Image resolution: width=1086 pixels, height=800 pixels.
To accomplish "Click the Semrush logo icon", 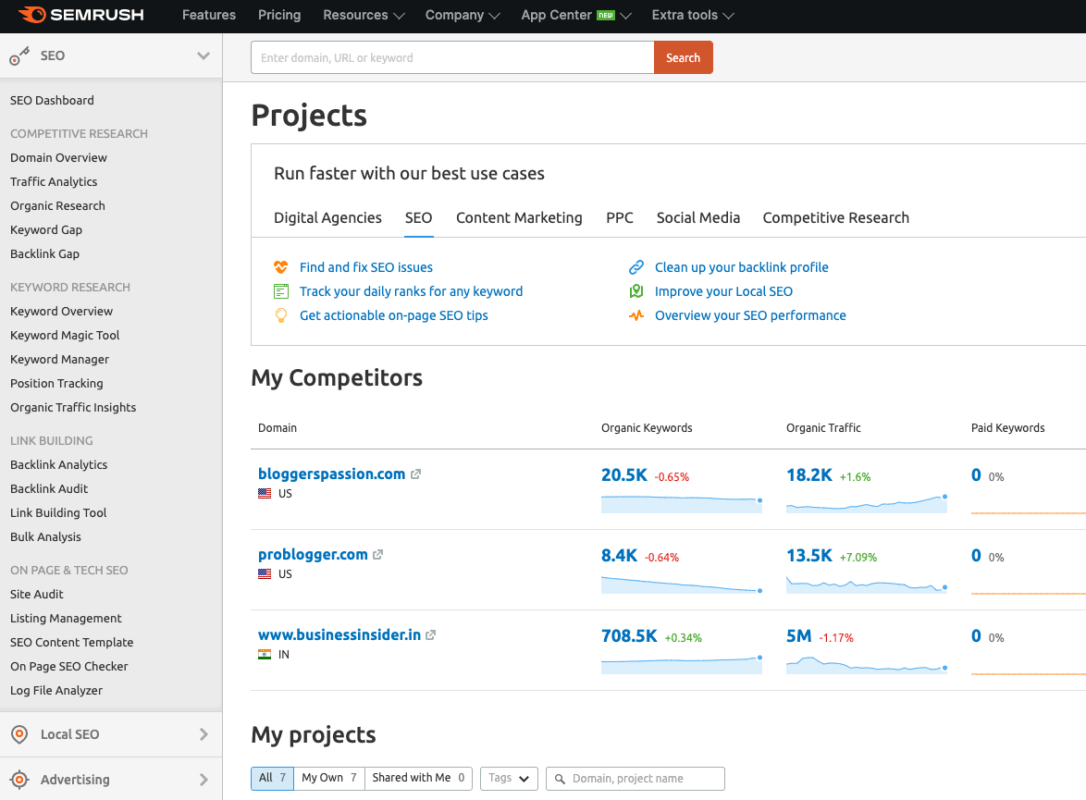I will click(x=33, y=15).
